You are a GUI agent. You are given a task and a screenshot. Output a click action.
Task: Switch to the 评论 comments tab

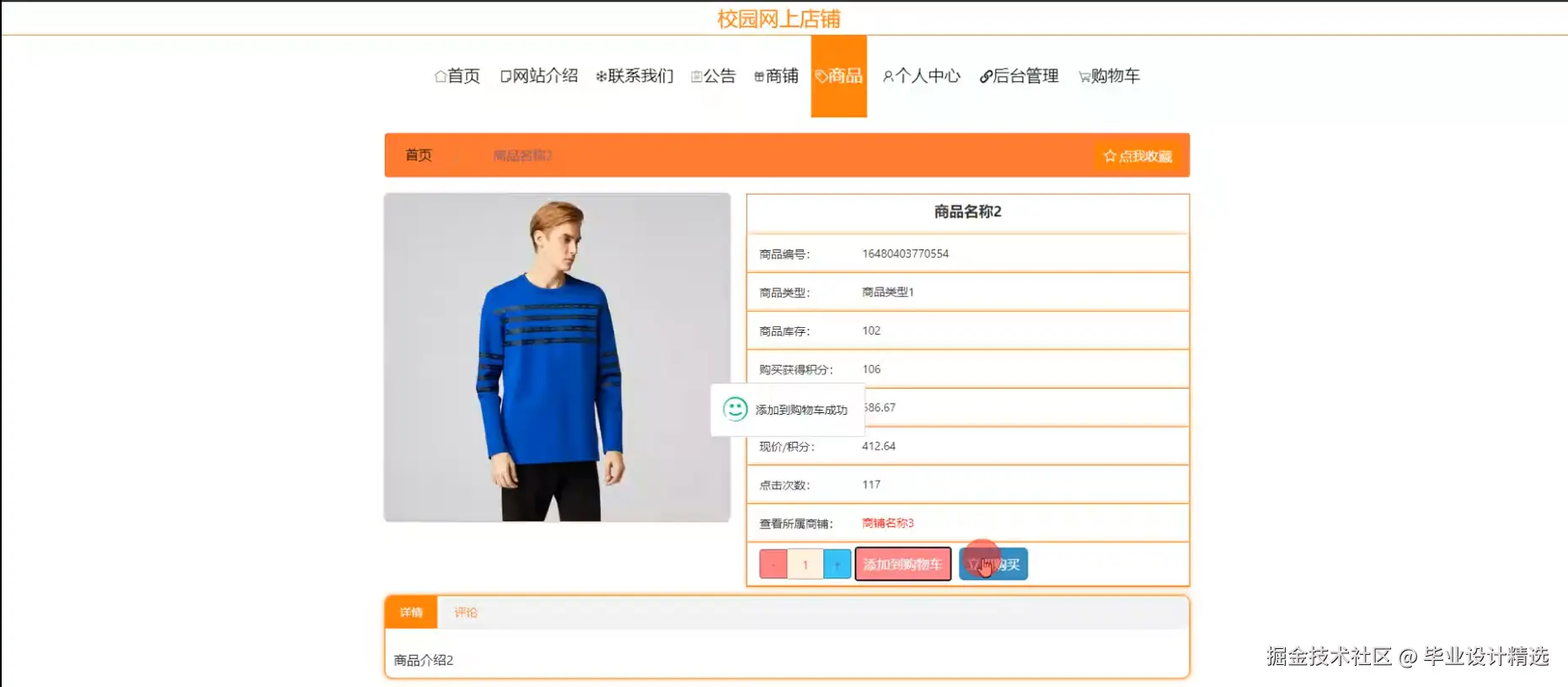point(465,612)
